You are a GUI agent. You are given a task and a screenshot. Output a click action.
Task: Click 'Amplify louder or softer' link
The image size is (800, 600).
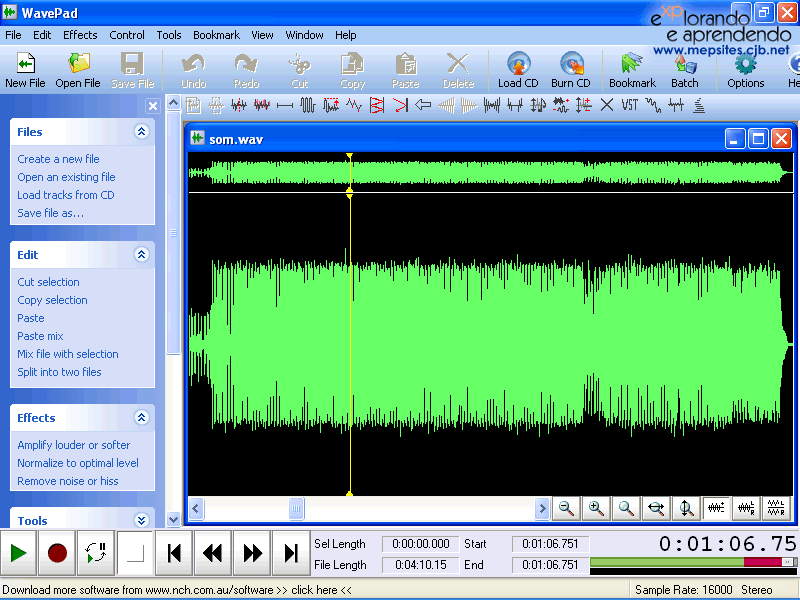(73, 445)
